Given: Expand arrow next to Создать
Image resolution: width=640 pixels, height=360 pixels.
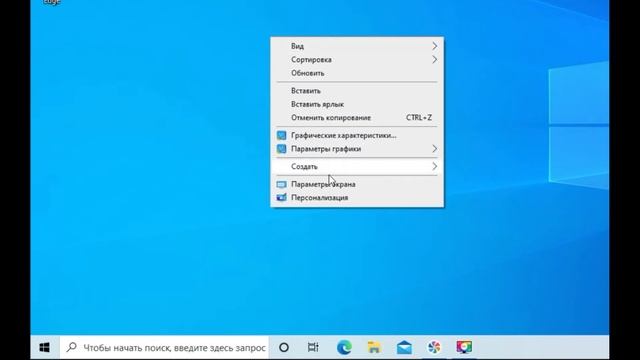Looking at the screenshot, I should (434, 167).
